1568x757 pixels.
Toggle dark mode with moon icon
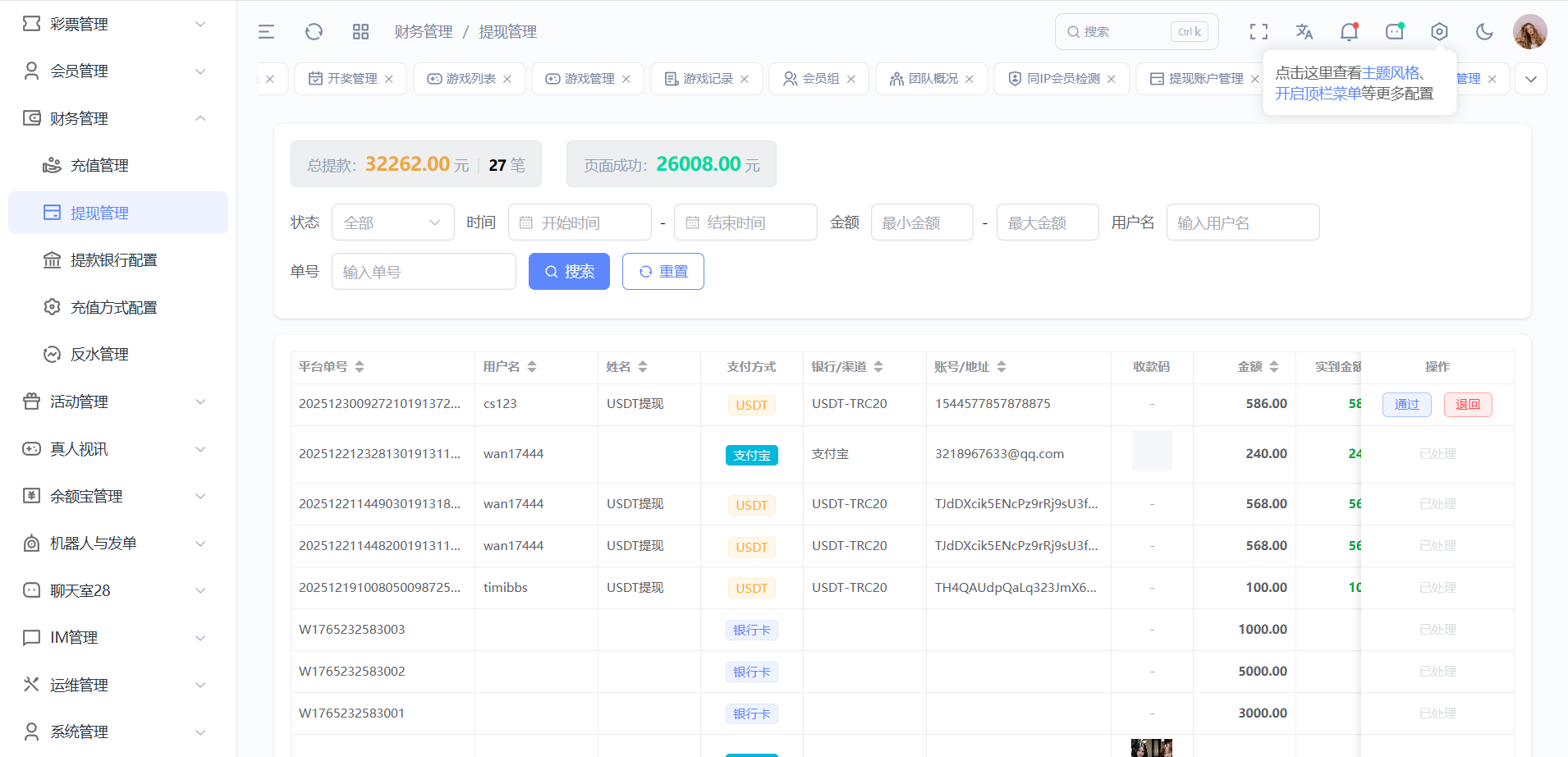point(1484,32)
